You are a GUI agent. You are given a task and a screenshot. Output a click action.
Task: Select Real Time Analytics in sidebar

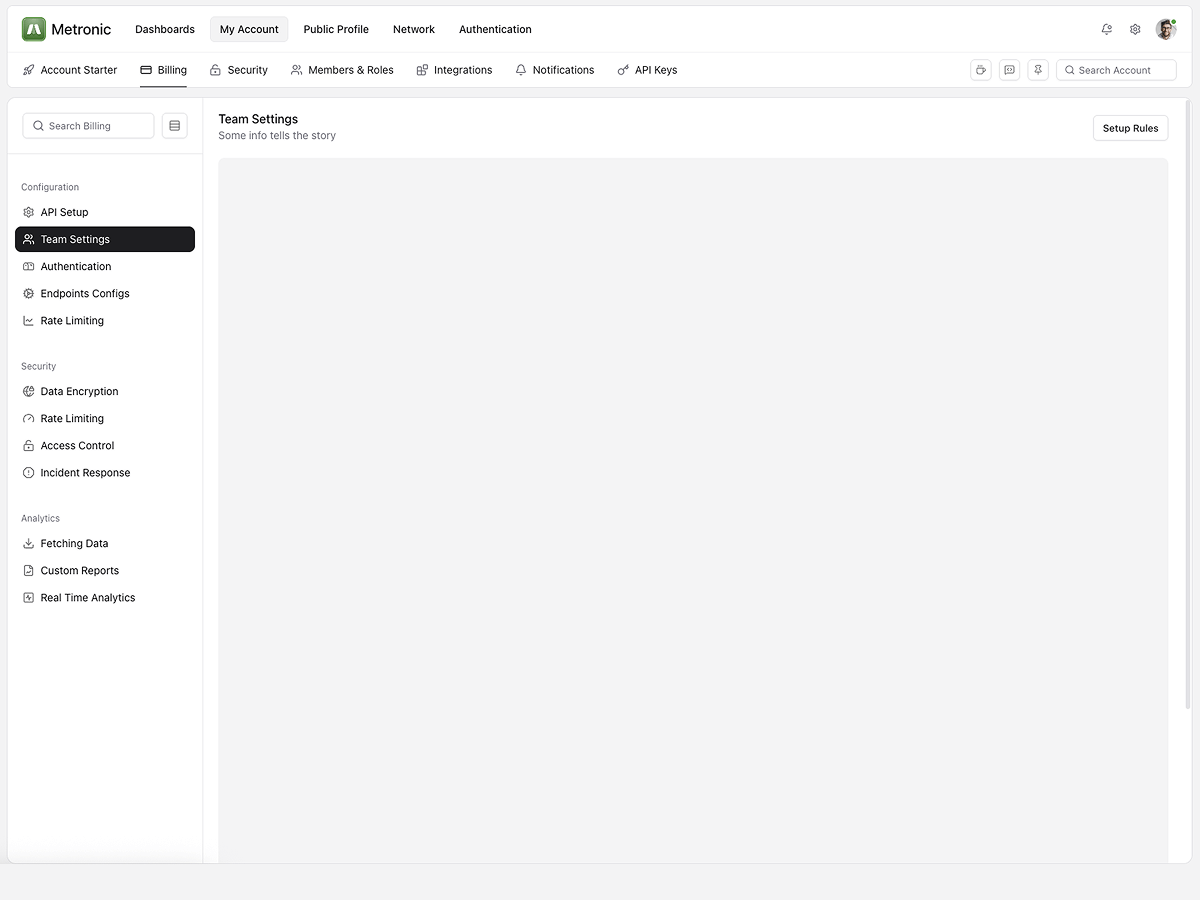click(87, 598)
